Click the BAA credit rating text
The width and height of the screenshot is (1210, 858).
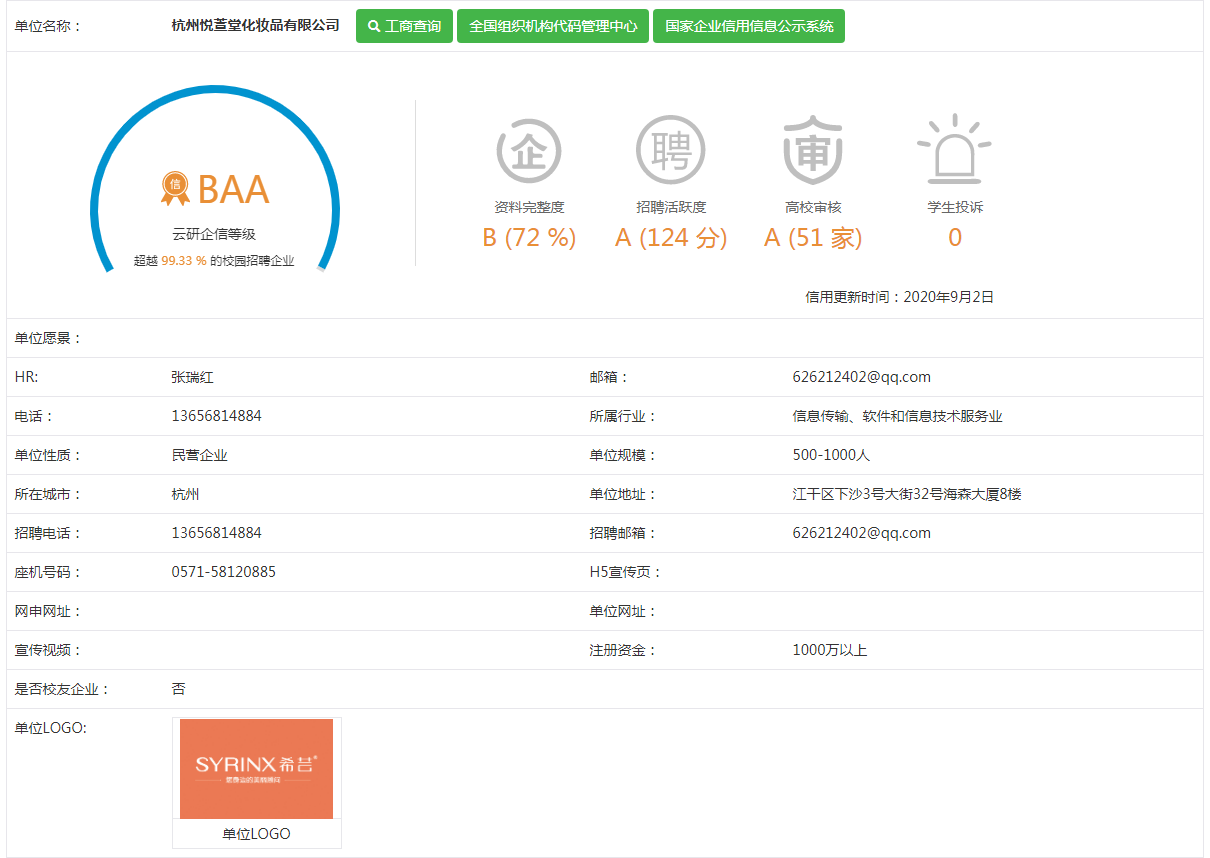pos(233,189)
